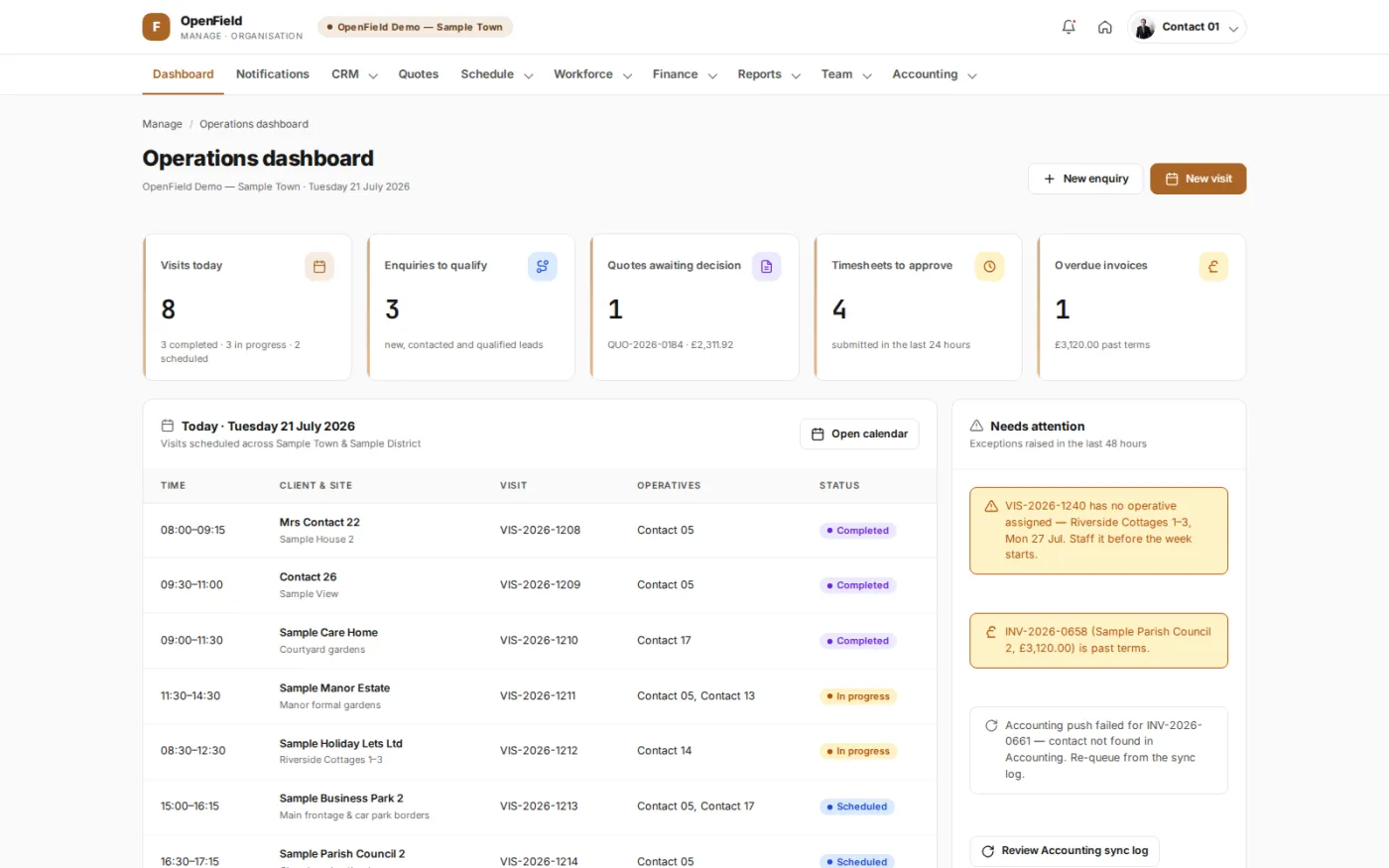Expand the Team menu chevron

point(866,75)
